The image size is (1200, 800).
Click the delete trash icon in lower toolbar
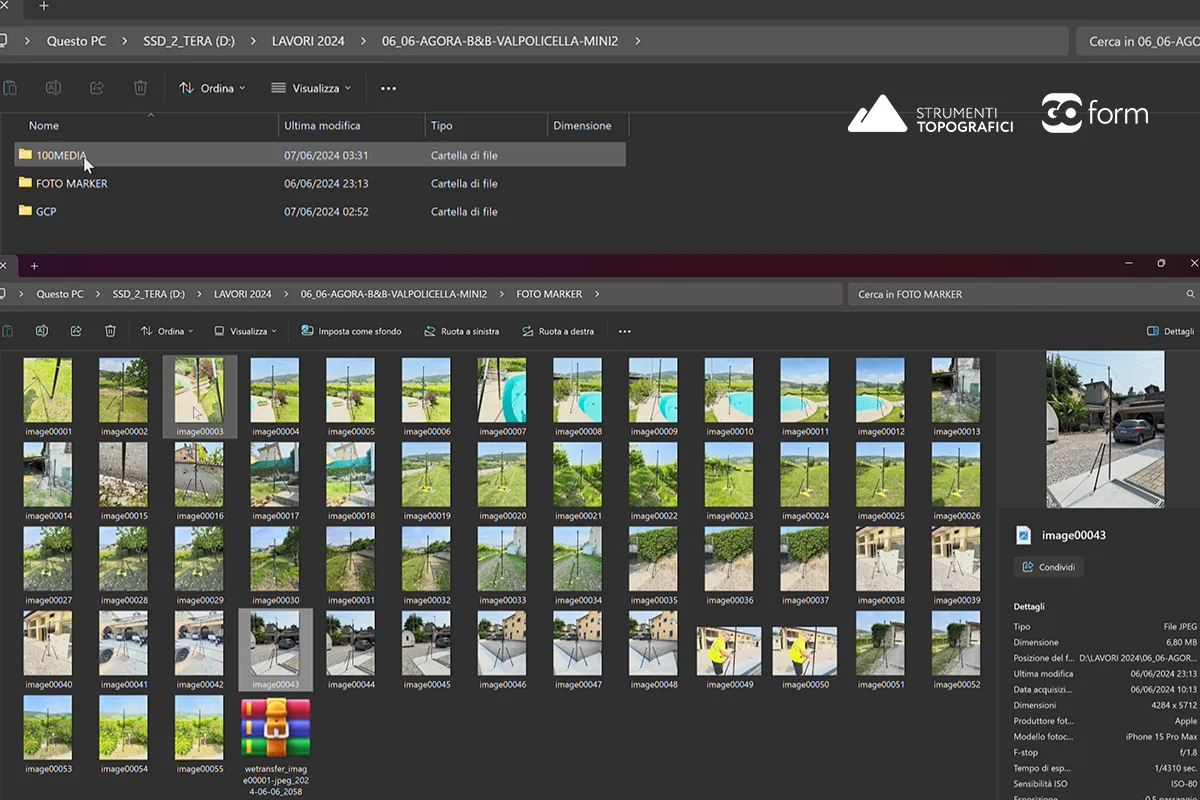click(x=110, y=331)
